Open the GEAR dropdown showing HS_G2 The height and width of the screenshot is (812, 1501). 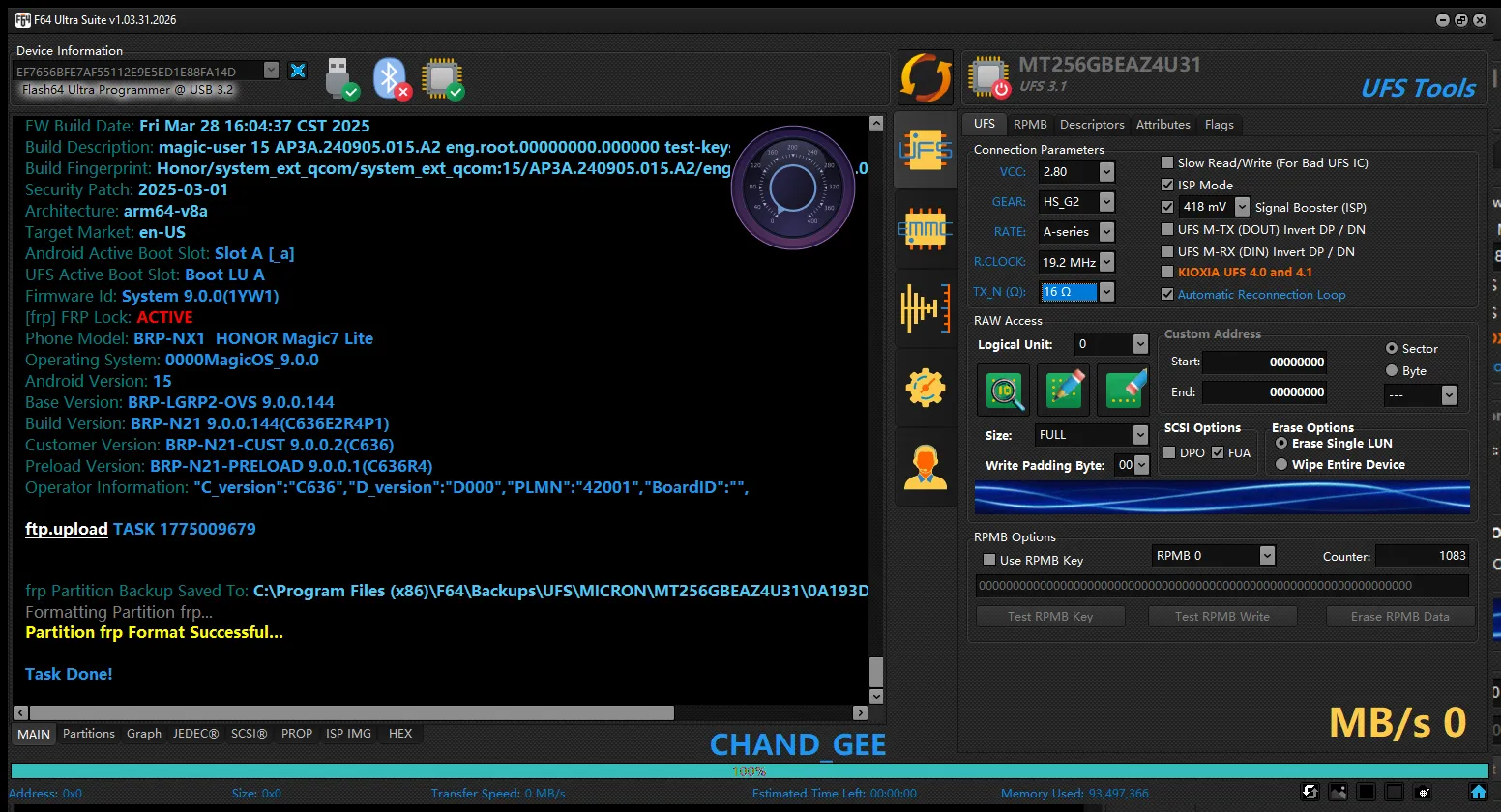pos(1106,202)
